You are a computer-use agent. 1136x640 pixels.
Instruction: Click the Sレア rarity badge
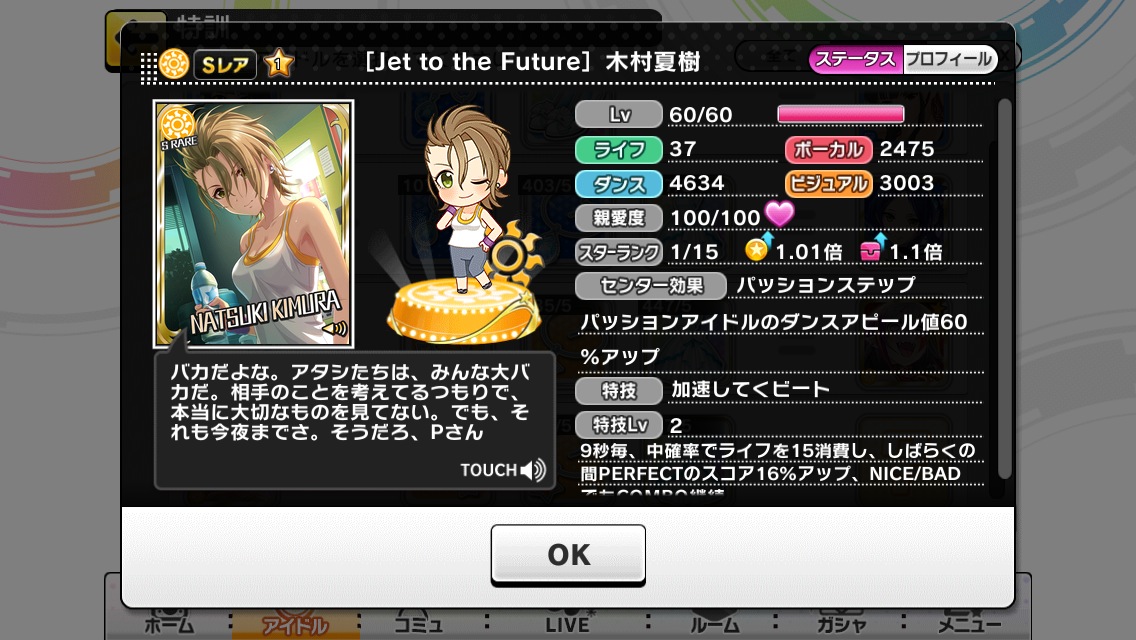225,65
